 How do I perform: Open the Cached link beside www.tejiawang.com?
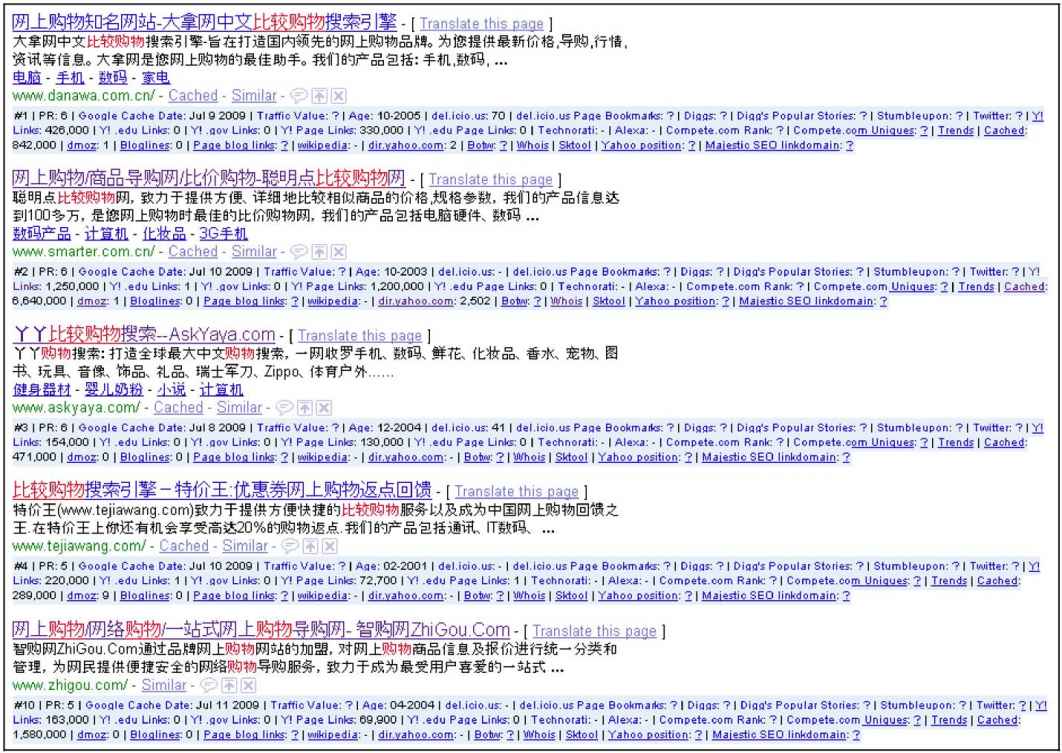pos(184,546)
